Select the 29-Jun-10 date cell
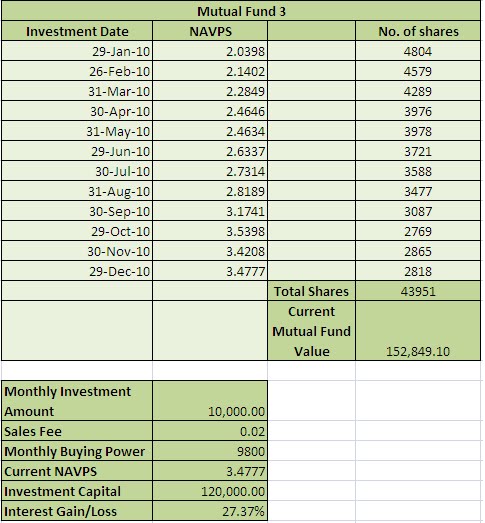The width and height of the screenshot is (485, 523). 77,151
